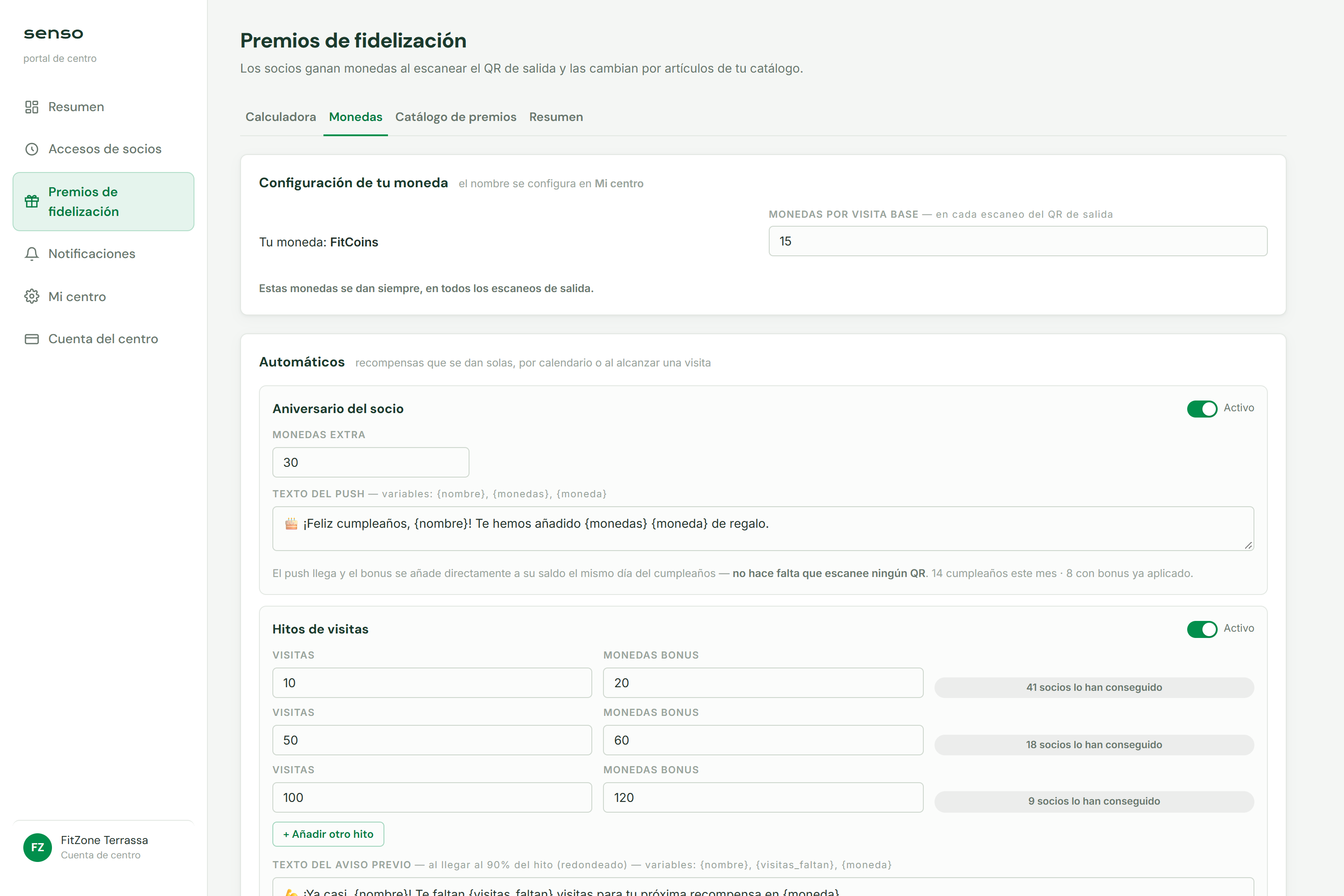Click the Monedas bonus field containing 120
This screenshot has width=1344, height=896.
pos(763,798)
